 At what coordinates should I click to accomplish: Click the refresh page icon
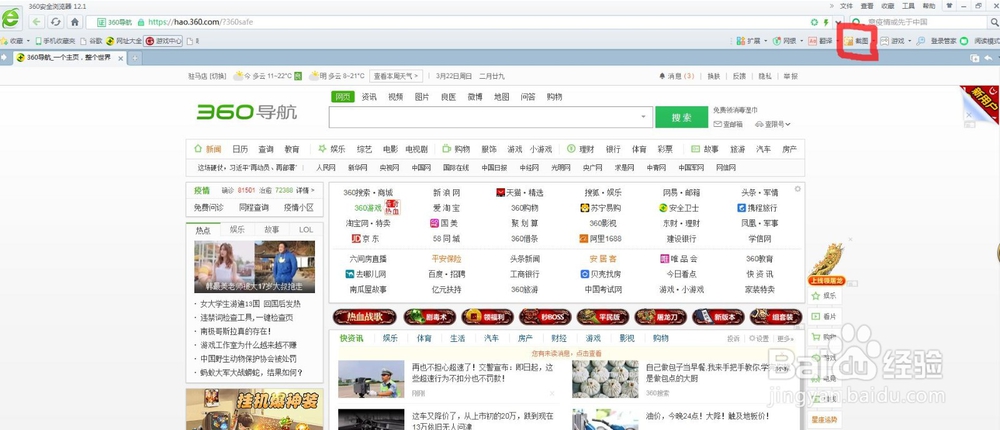pos(55,22)
